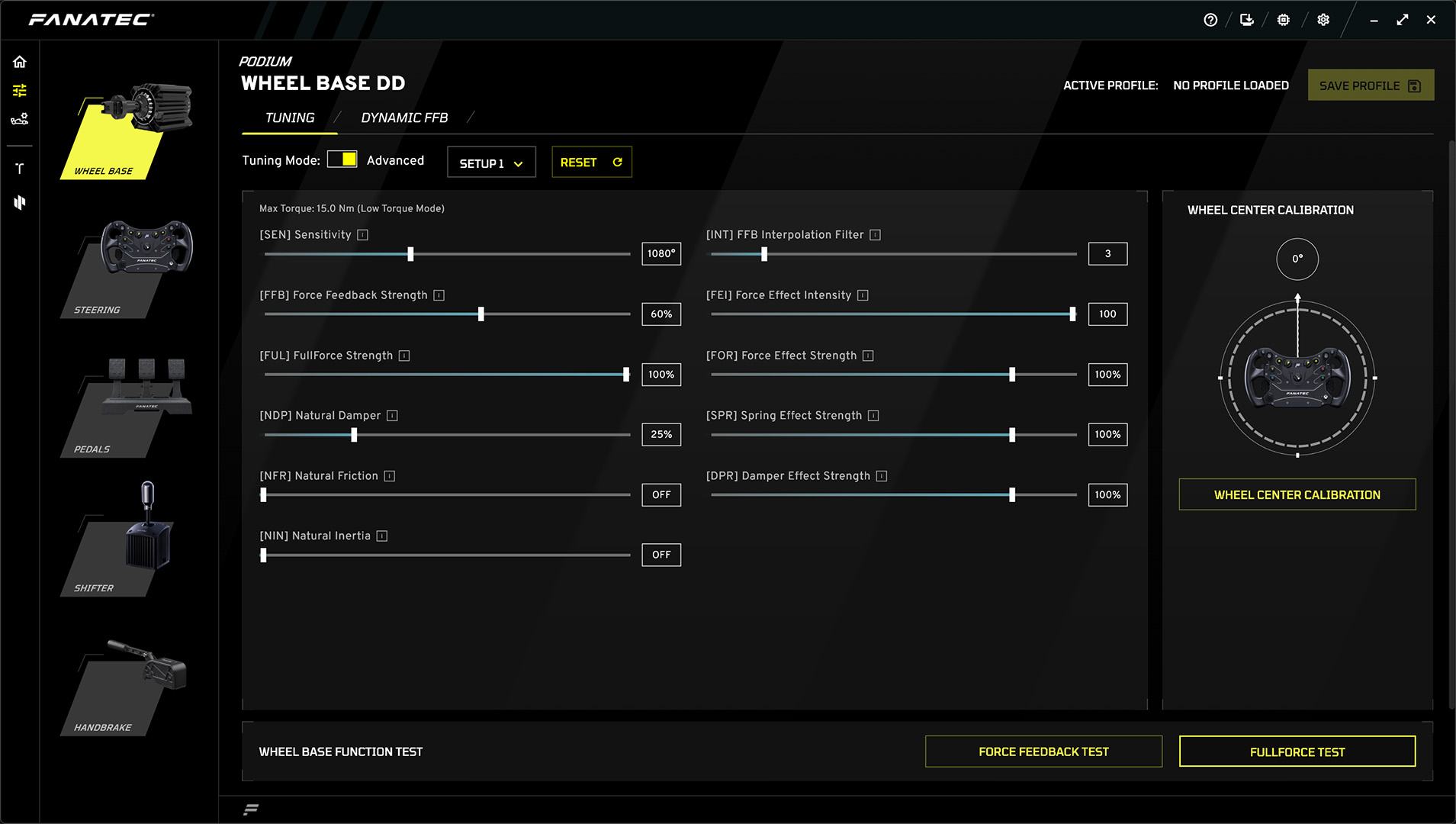Click the Force Effect Strength slider handle
Viewport: 1456px width, 824px height.
coord(1012,375)
